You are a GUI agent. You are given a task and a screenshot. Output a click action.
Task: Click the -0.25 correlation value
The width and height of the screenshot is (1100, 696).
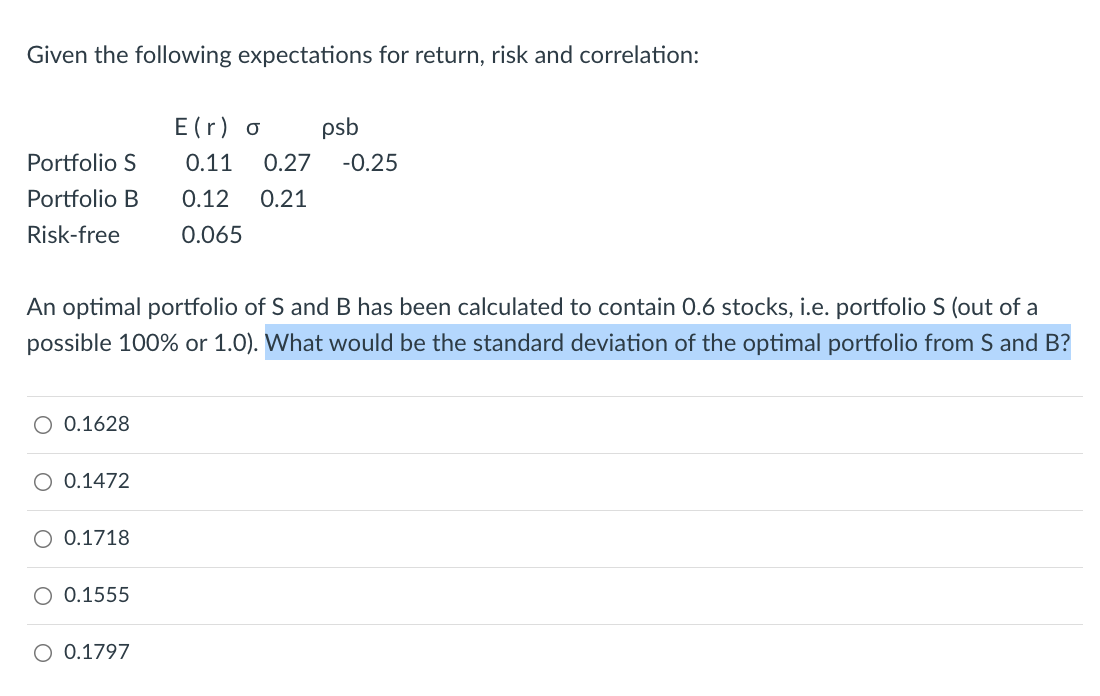371,163
